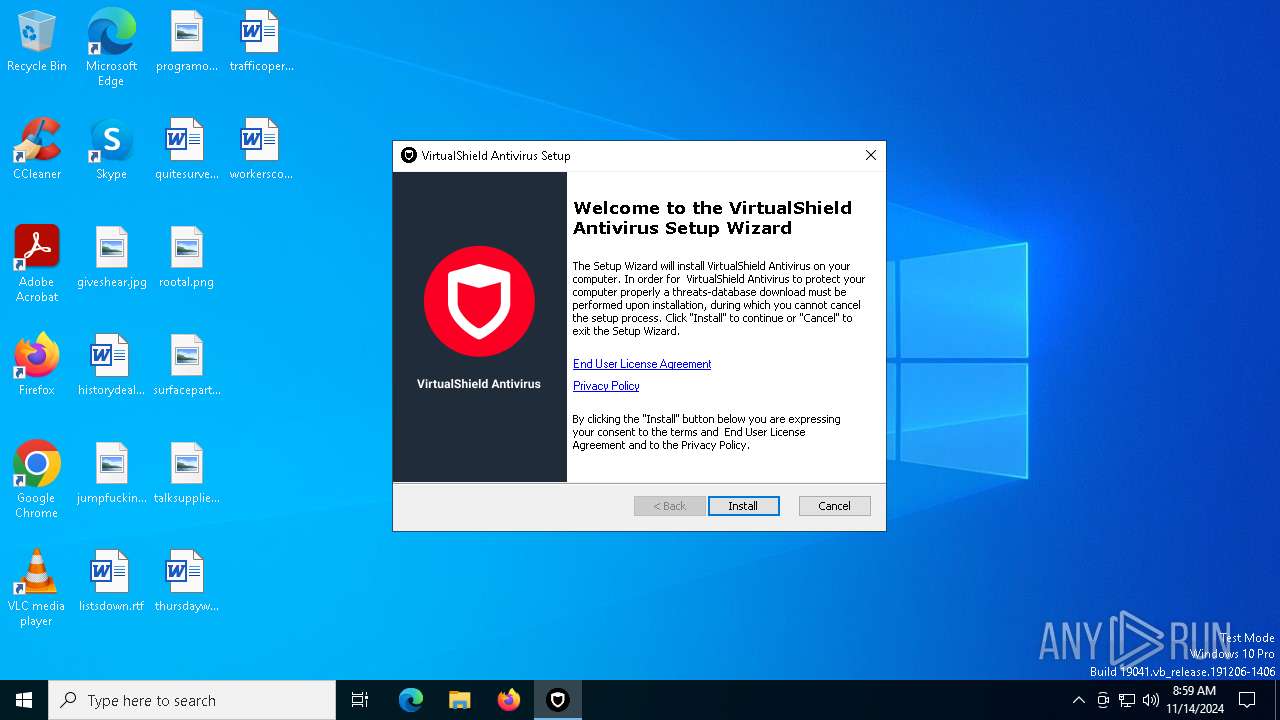Click Install in VirtualShield setup wizard
Image resolution: width=1280 pixels, height=720 pixels.
click(x=743, y=506)
